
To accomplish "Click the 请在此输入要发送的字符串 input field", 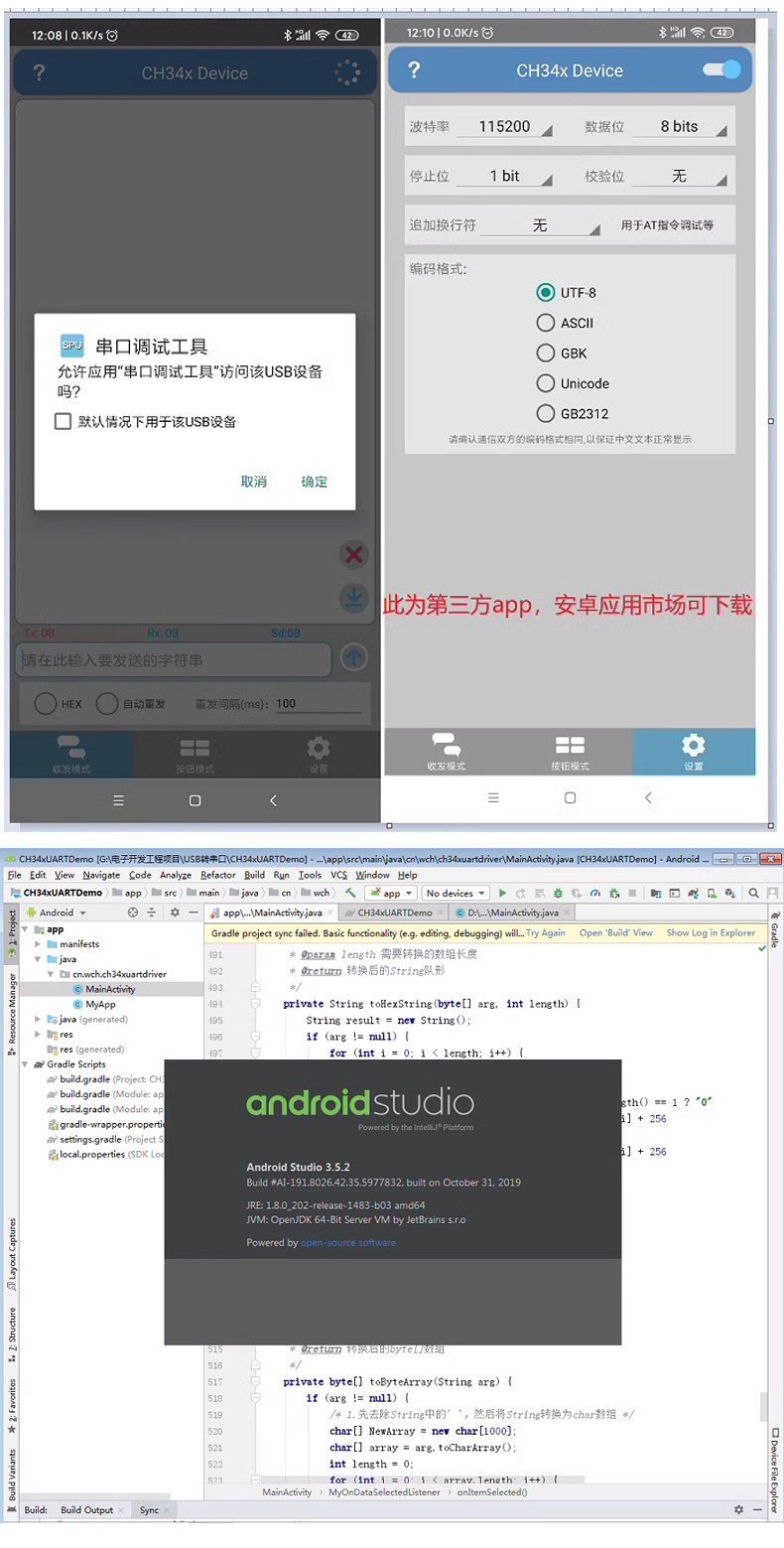I will coord(173,659).
